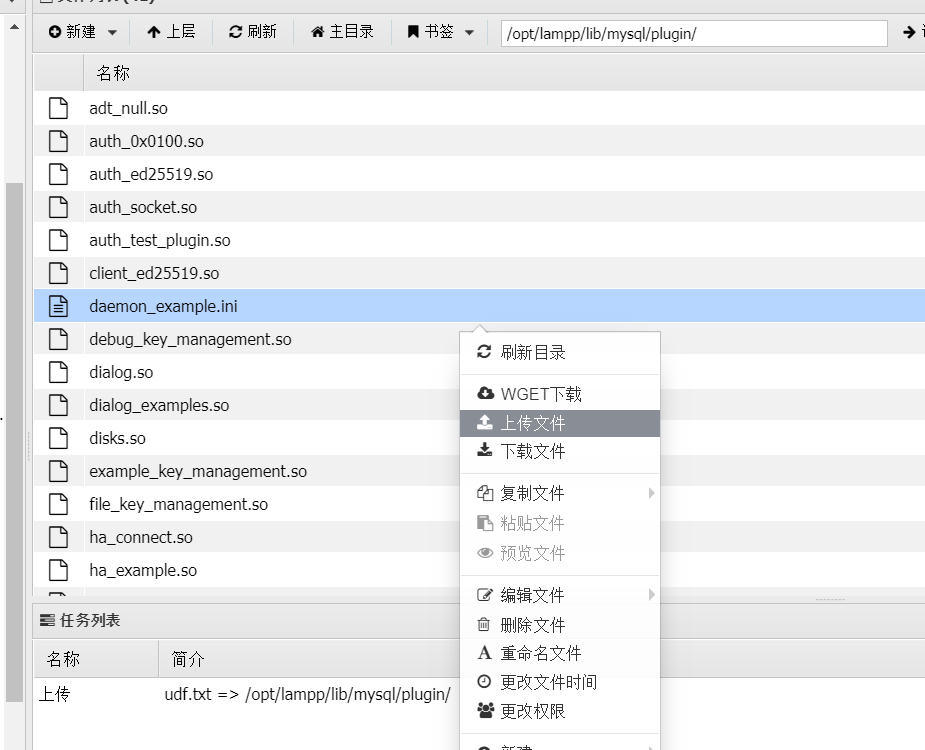Choose 下载文件 download in context menu
The width and height of the screenshot is (925, 750).
coord(560,452)
